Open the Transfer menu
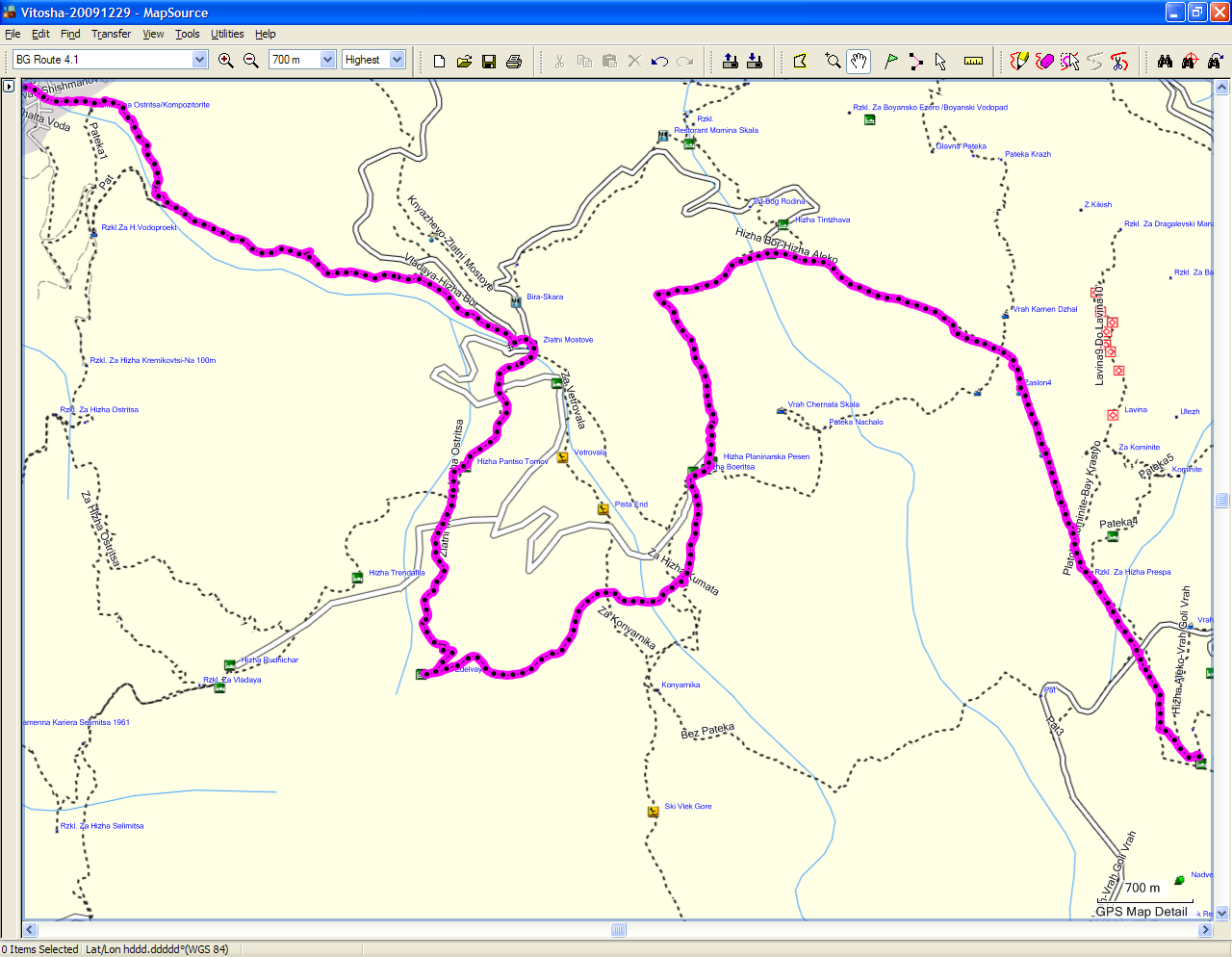Screen dimensions: 1232x957 coord(111,34)
